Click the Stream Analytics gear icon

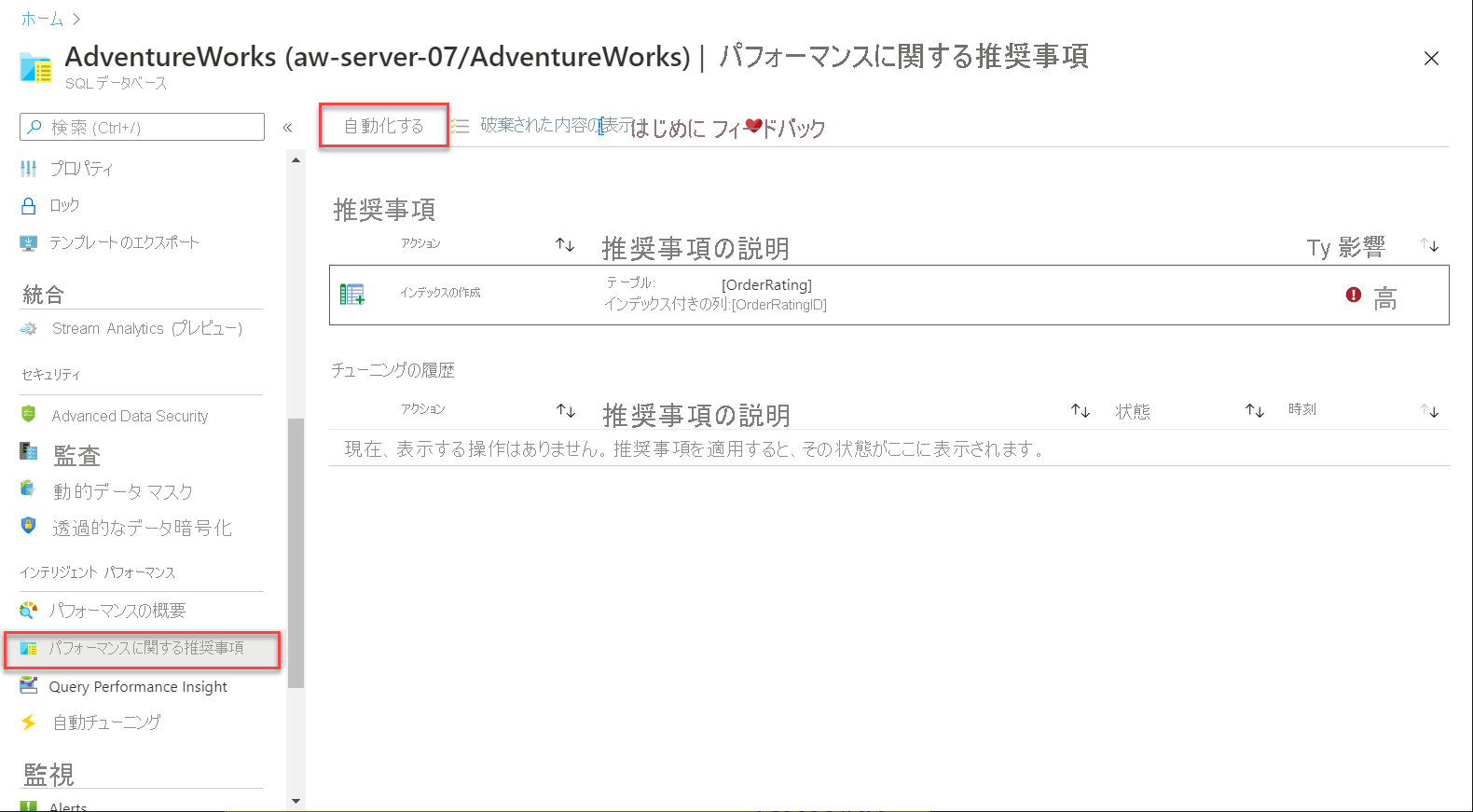pos(29,328)
